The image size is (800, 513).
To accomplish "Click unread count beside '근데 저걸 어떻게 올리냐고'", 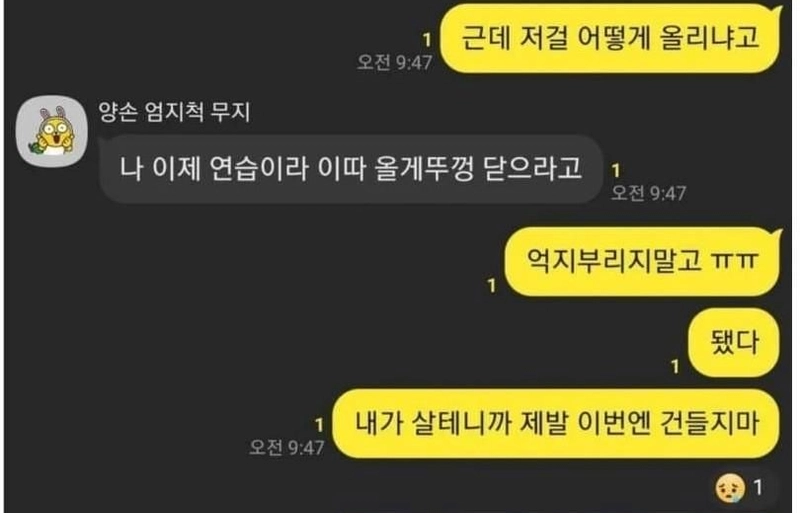I will click(x=427, y=40).
